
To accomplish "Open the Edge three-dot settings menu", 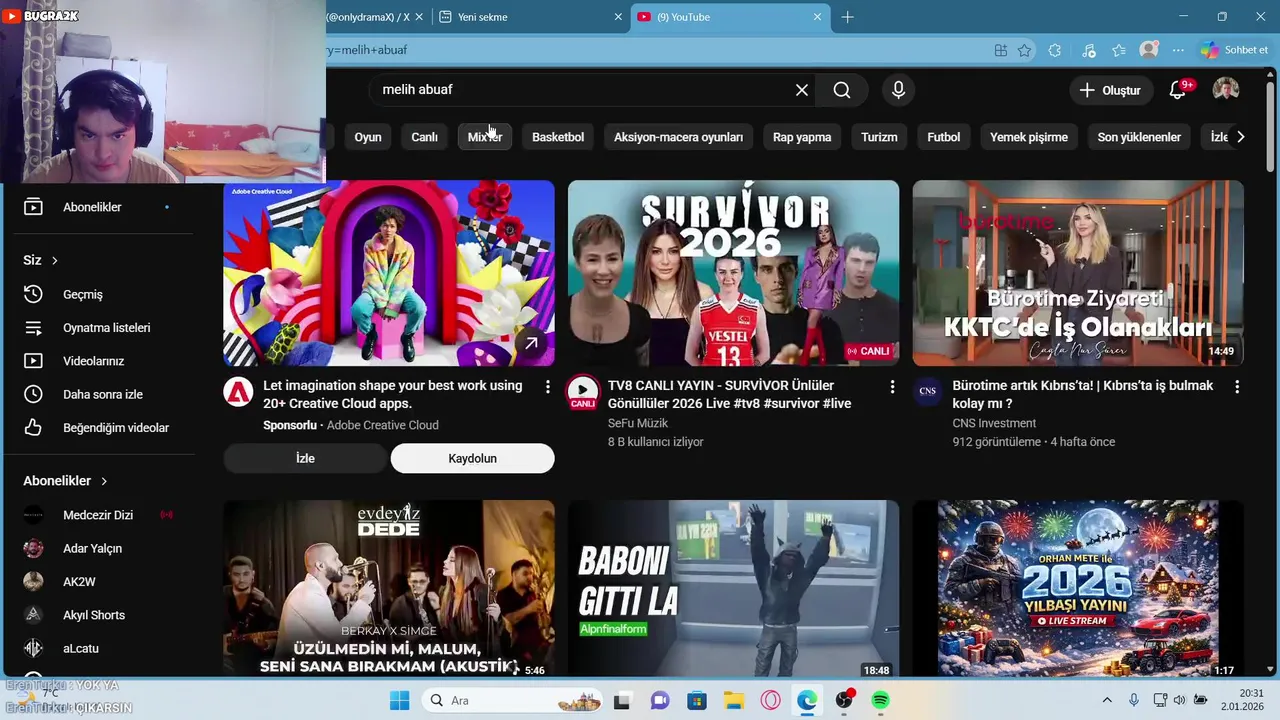I will [1179, 50].
